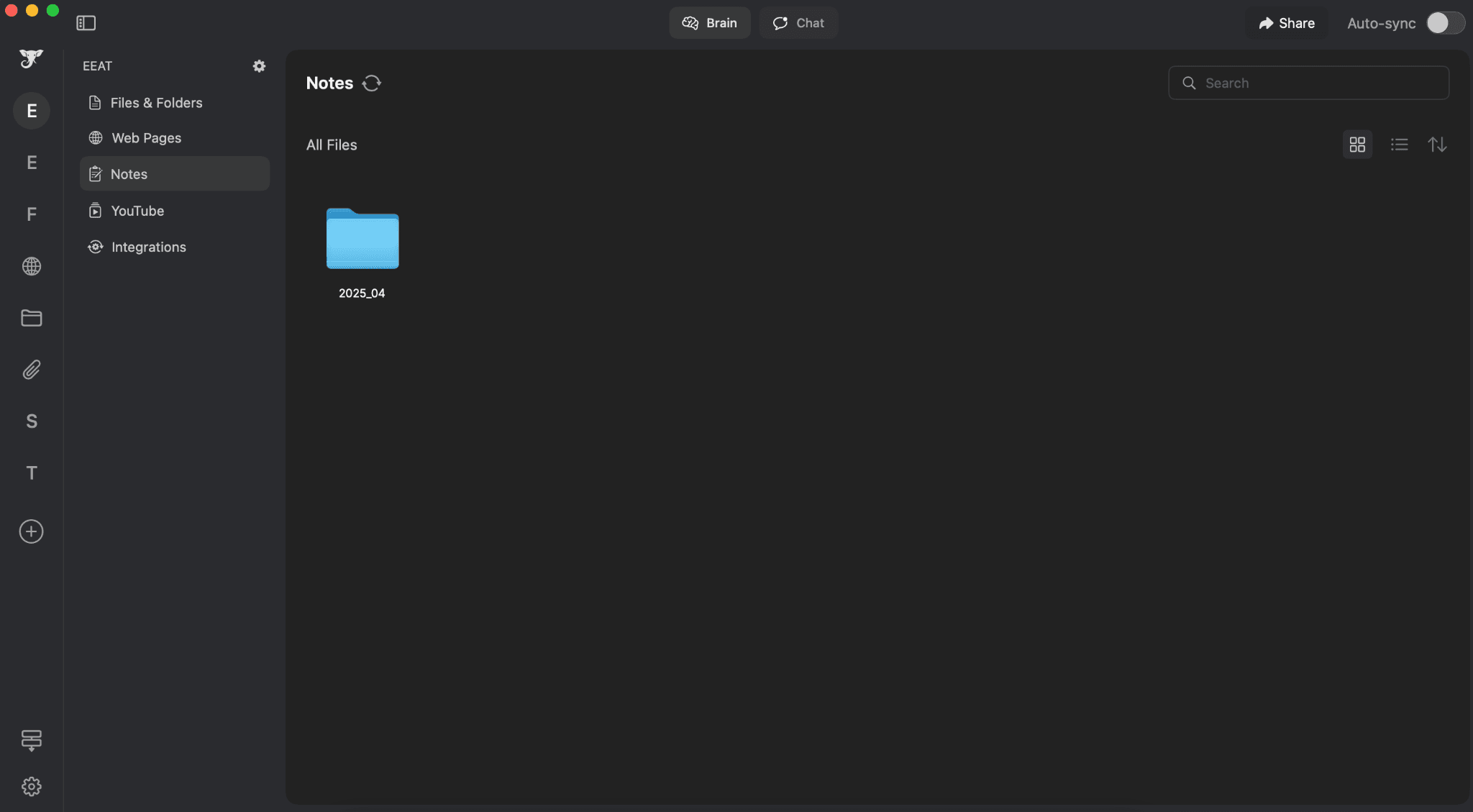Click inside the Search field
This screenshot has height=812, width=1473.
1308,83
